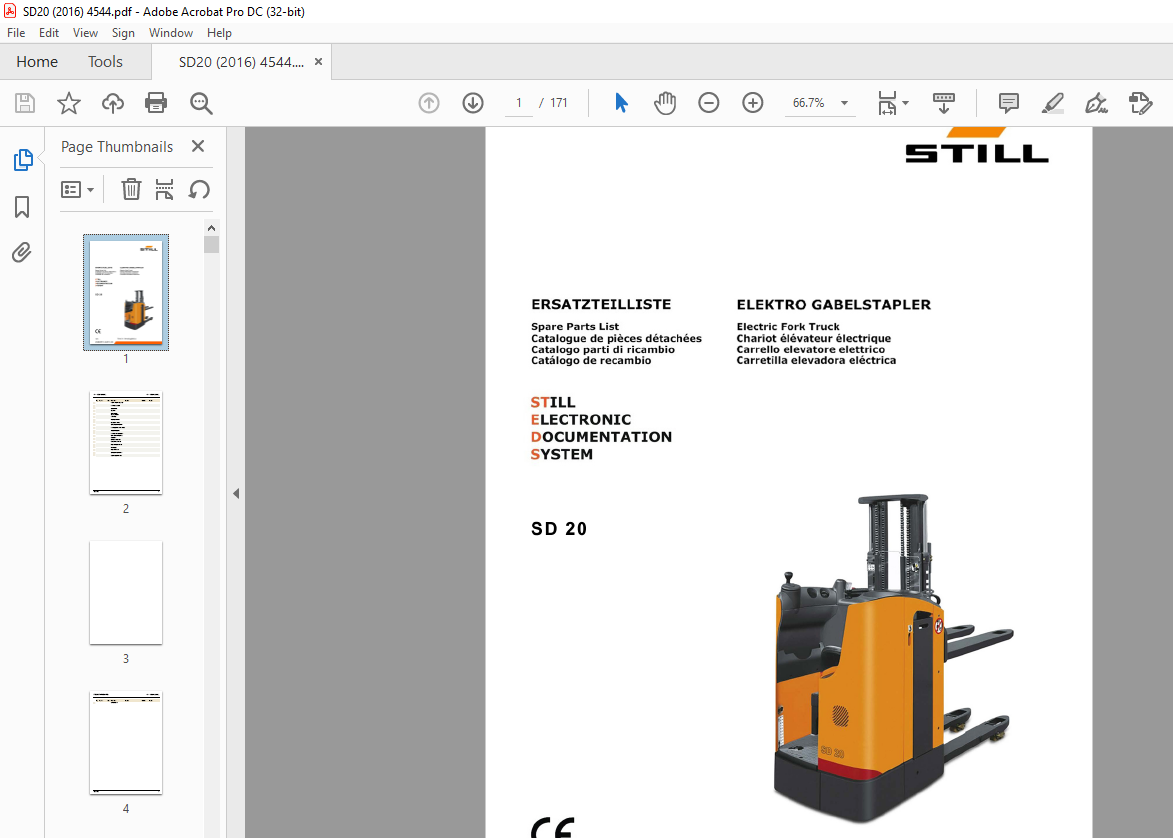Open the View menu
1173x838 pixels.
pyautogui.click(x=85, y=33)
